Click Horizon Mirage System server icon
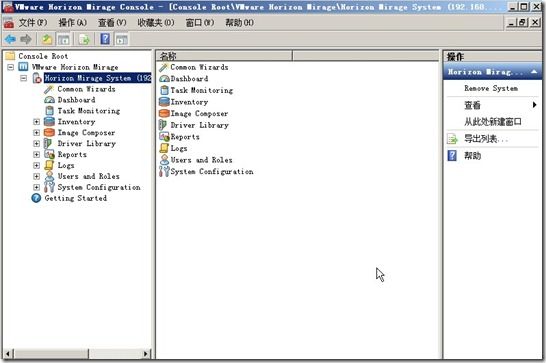The image size is (546, 363). (x=37, y=78)
